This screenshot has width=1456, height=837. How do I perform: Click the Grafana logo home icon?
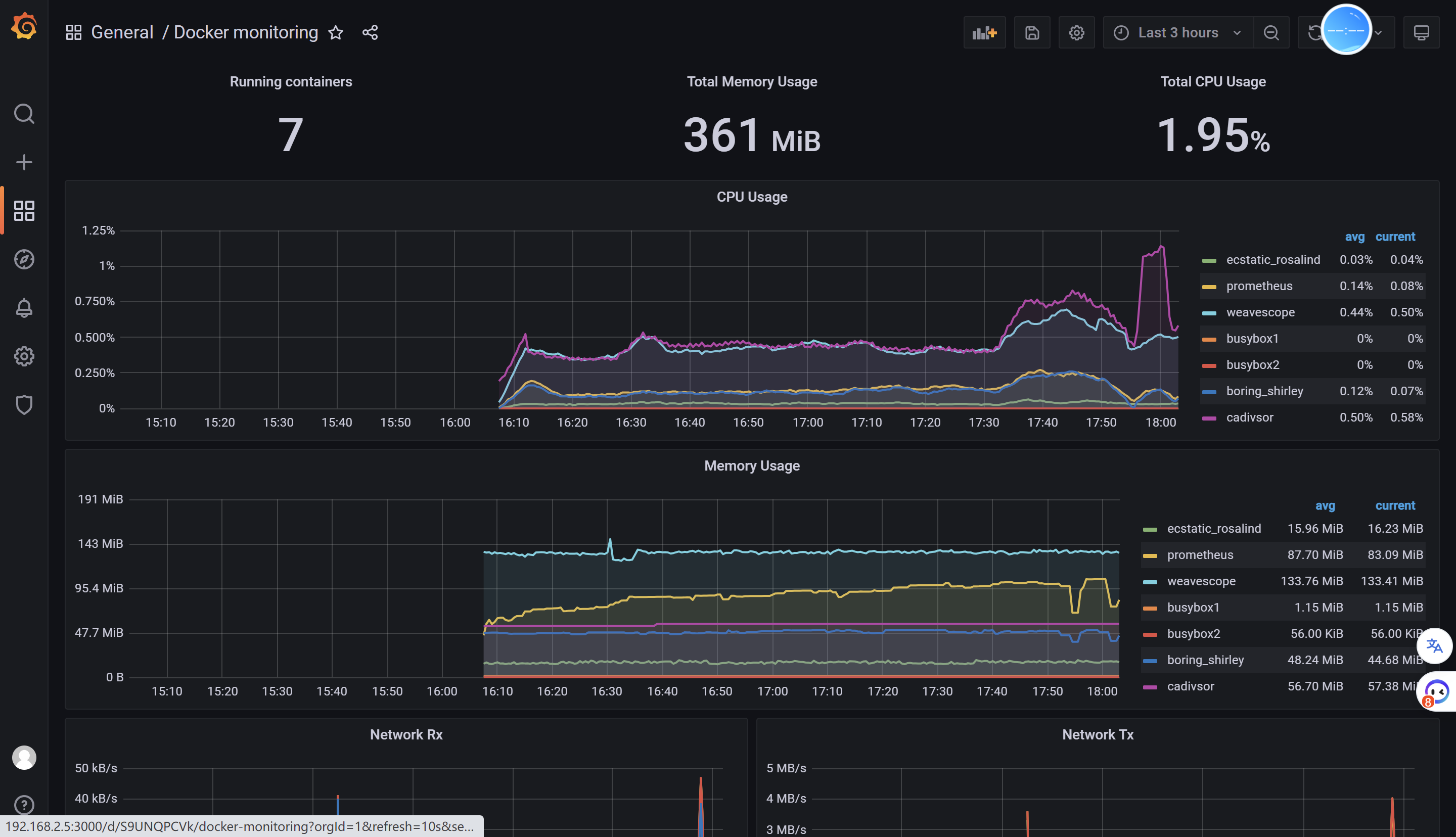[24, 27]
